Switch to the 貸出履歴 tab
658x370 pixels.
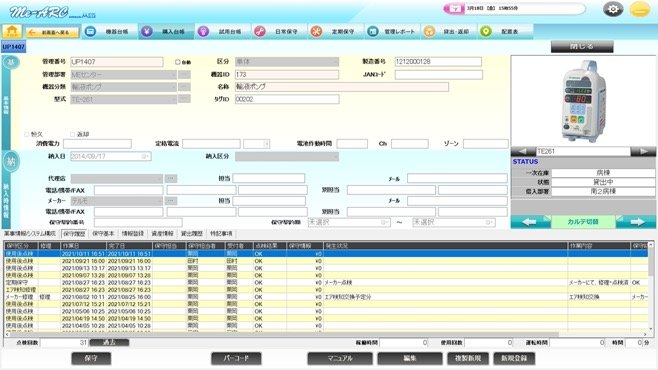coord(191,234)
